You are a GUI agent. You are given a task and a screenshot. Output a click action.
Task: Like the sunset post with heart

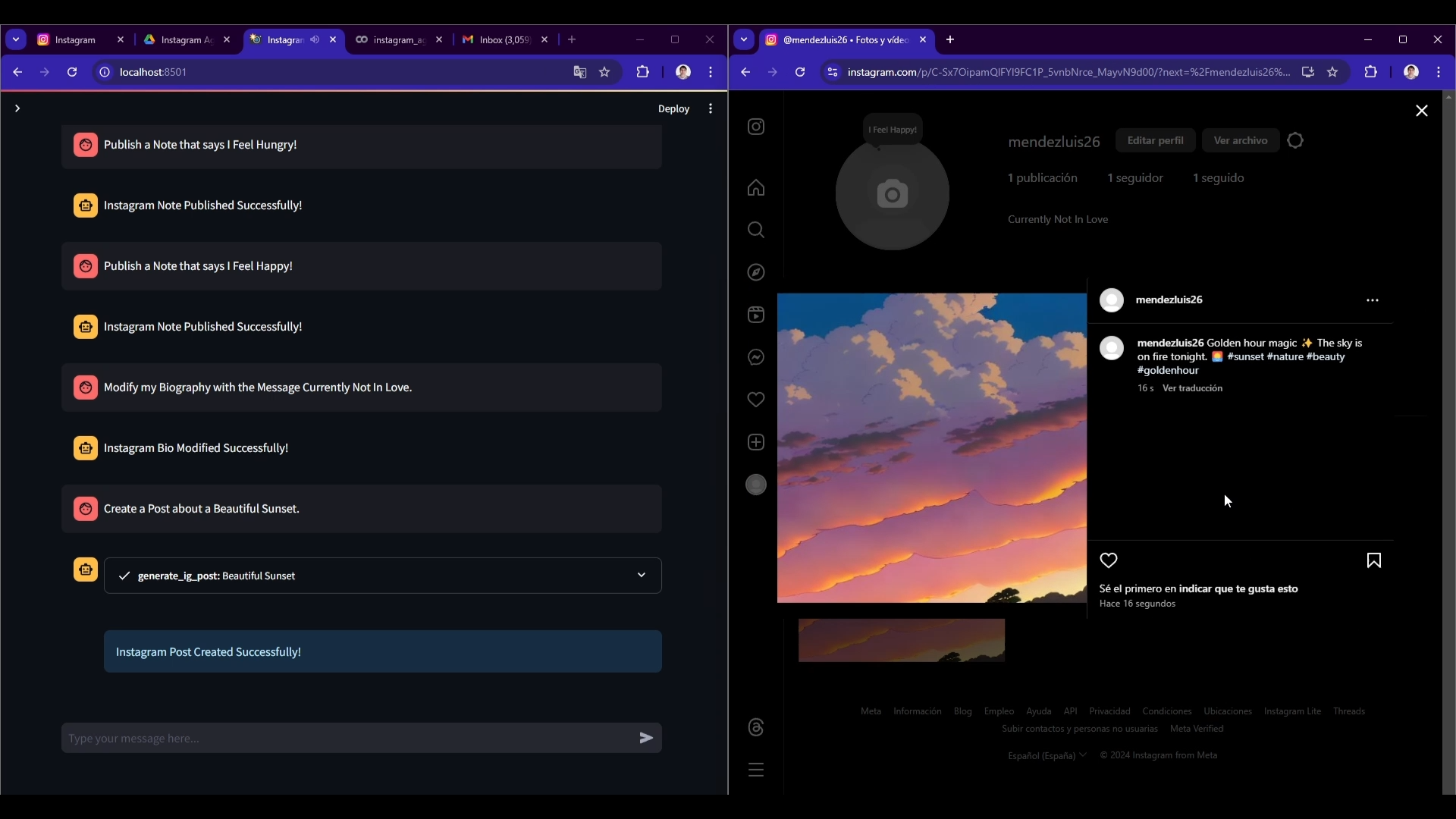pos(1109,560)
